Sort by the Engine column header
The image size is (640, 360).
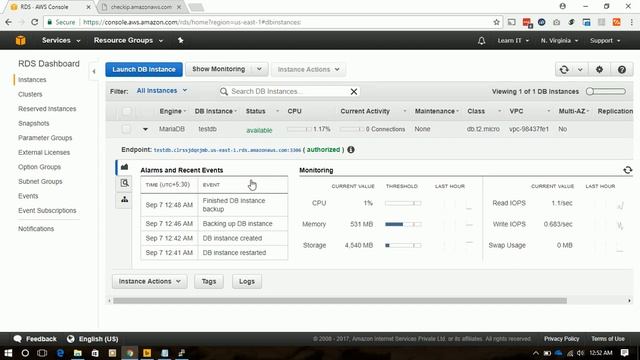(x=171, y=111)
